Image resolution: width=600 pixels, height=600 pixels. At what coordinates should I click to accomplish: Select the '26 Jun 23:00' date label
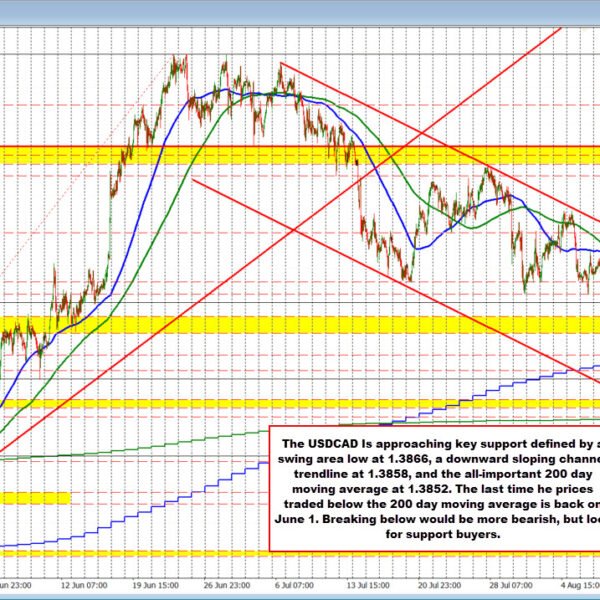coord(227,585)
